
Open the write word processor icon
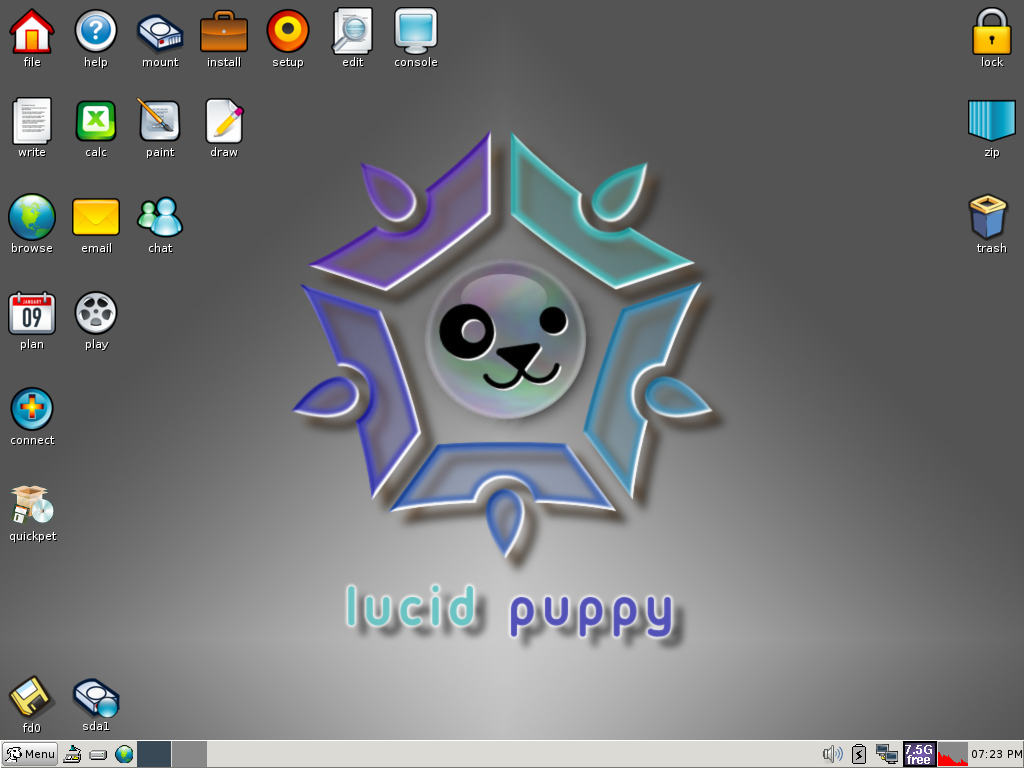point(31,121)
